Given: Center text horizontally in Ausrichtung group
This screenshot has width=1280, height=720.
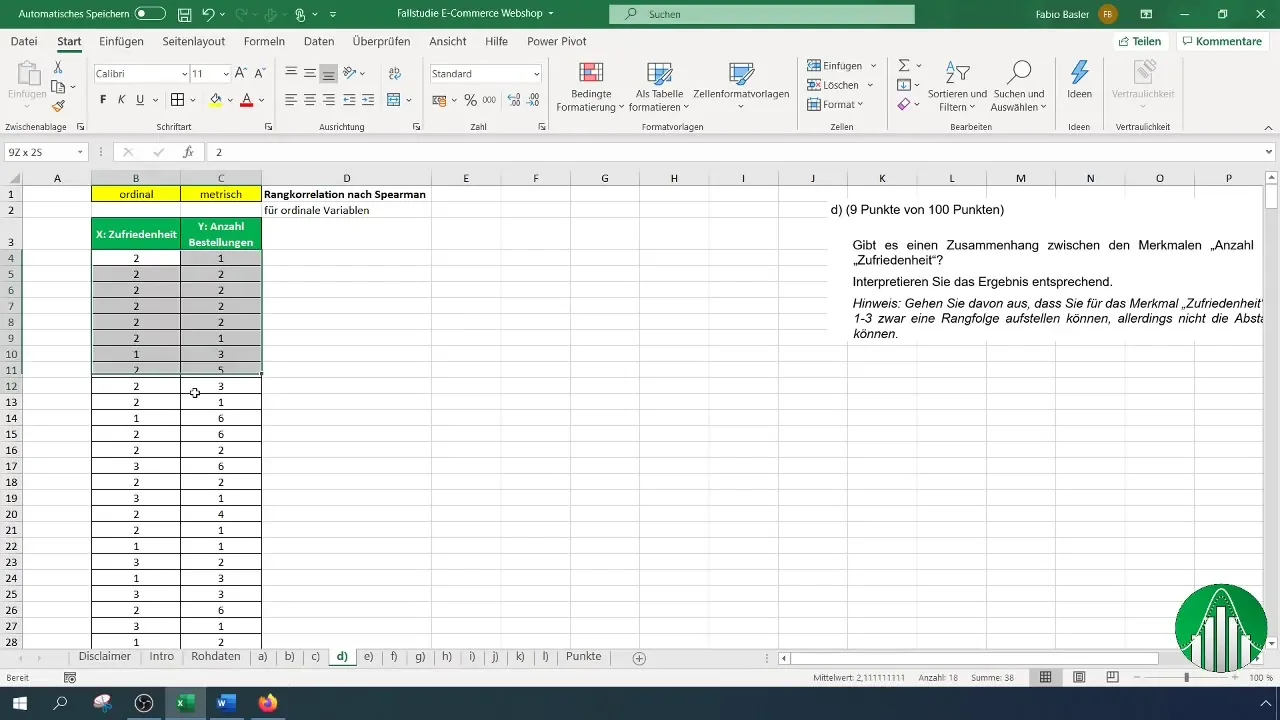Looking at the screenshot, I should (310, 100).
